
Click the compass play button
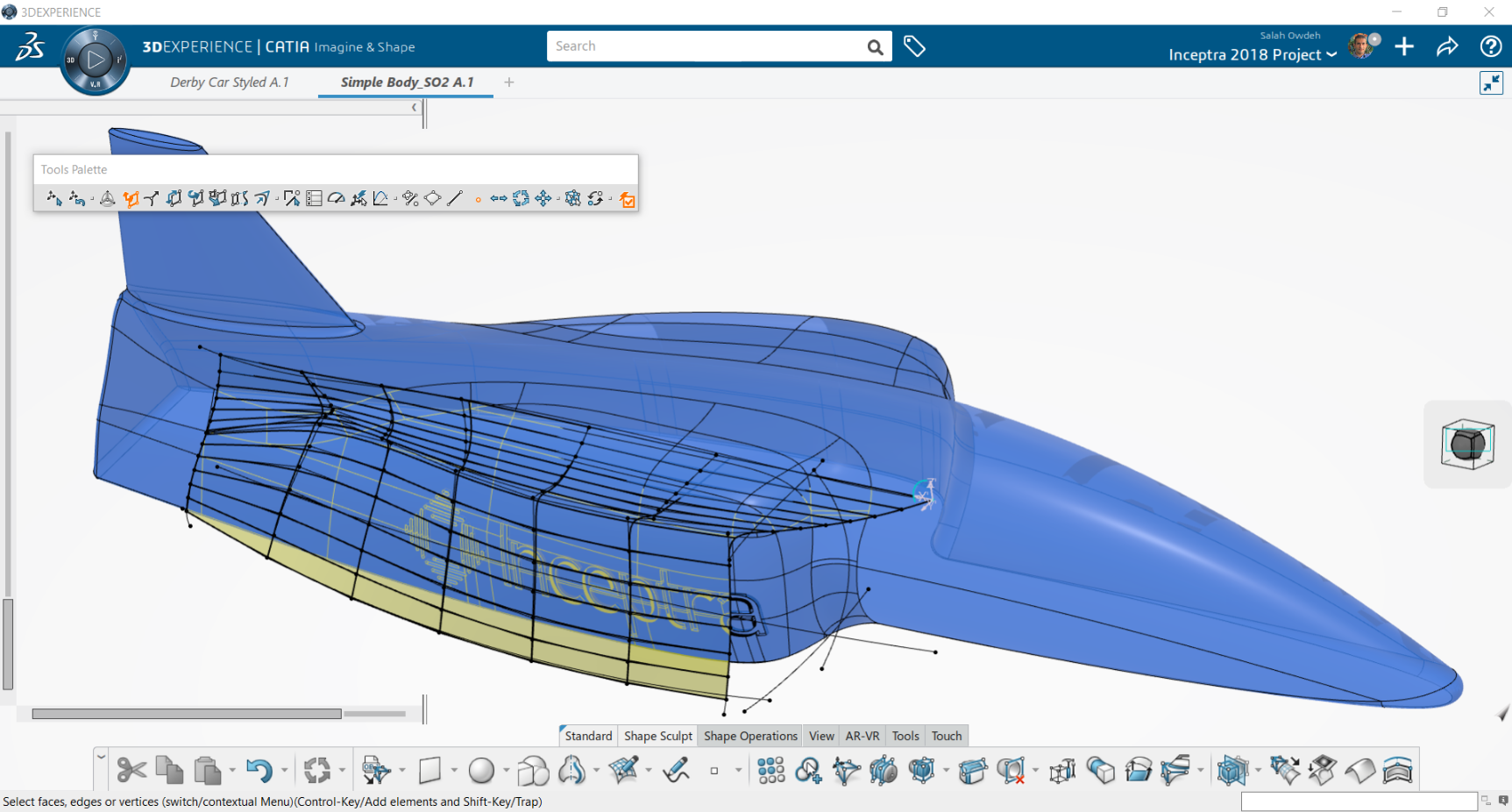[95, 60]
